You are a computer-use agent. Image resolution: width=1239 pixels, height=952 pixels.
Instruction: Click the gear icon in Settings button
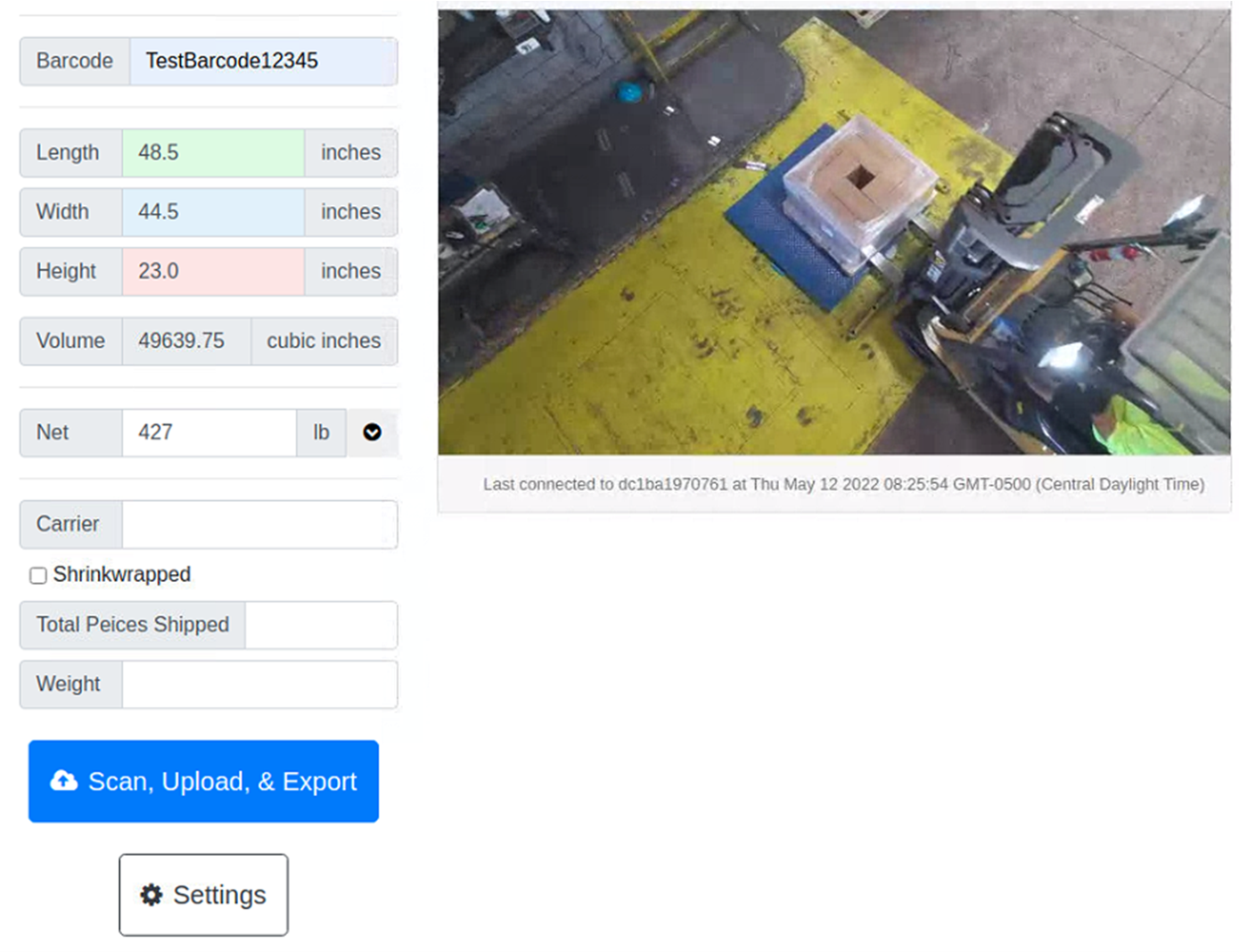(152, 894)
